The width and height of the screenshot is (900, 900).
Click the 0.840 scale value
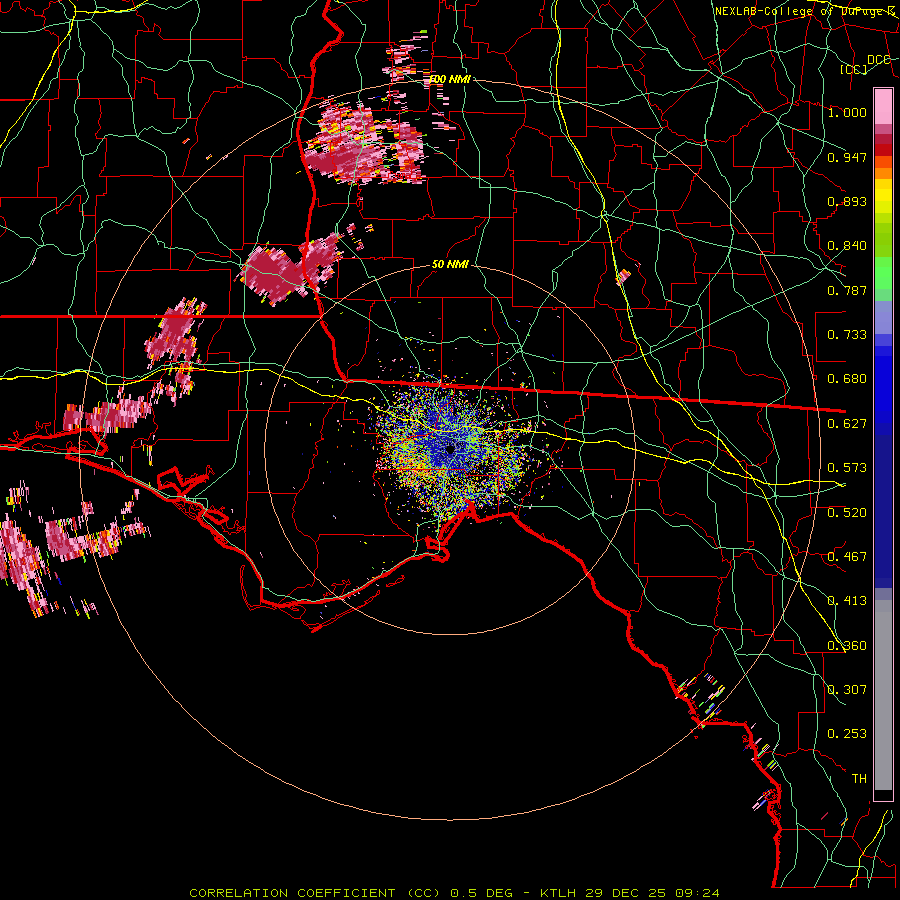tap(847, 246)
